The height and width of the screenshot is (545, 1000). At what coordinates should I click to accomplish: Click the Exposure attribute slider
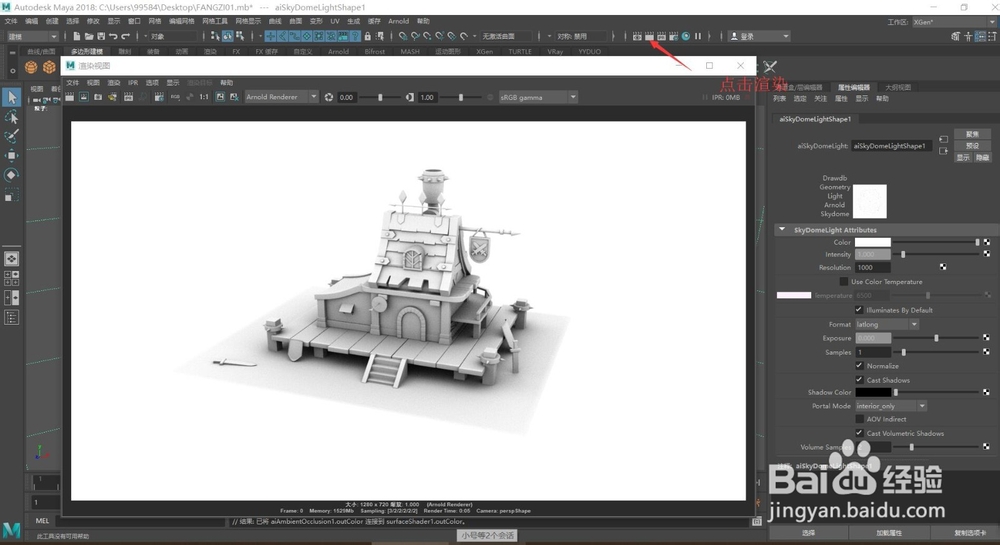(x=936, y=338)
